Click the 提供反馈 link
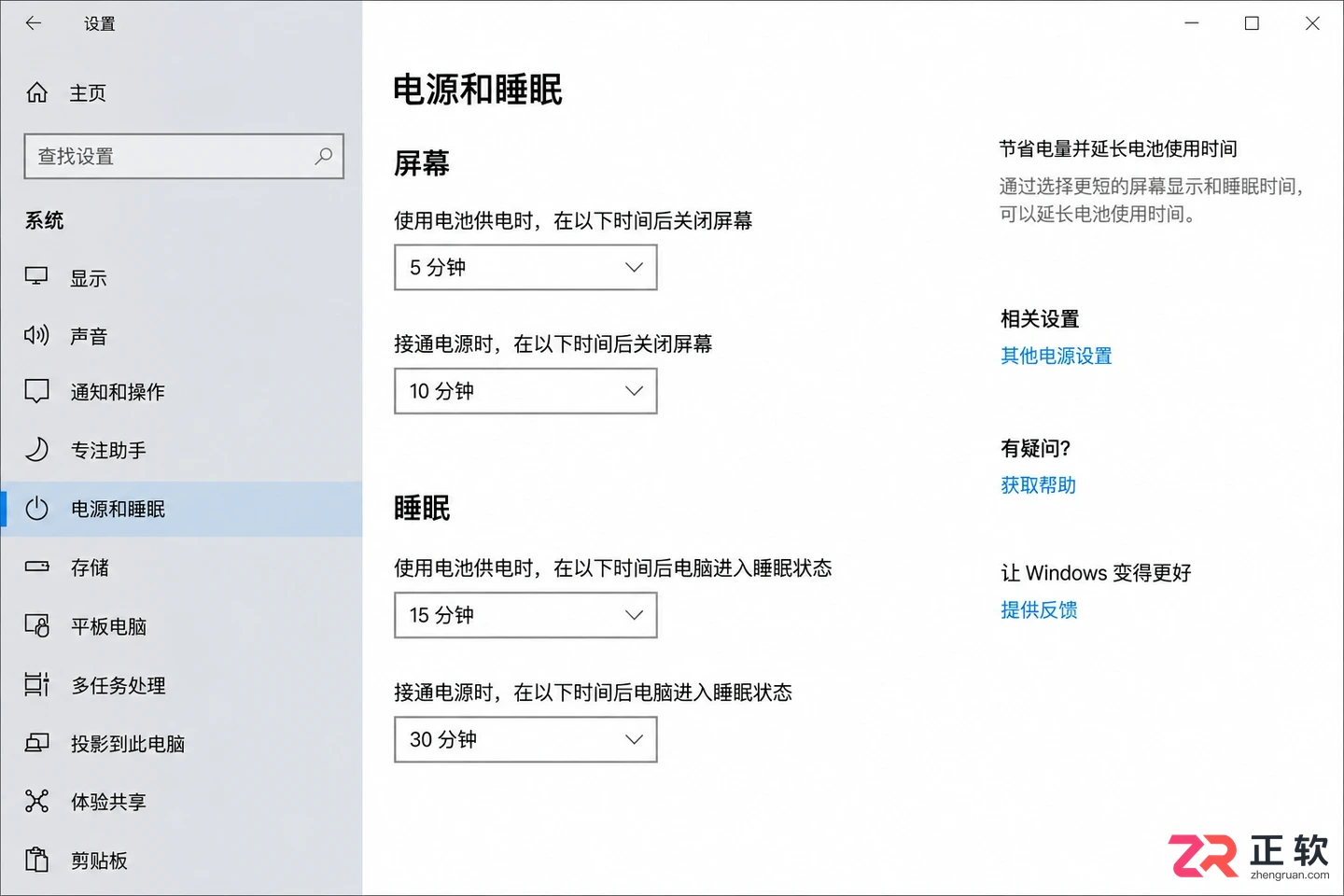1344x896 pixels. click(1039, 609)
